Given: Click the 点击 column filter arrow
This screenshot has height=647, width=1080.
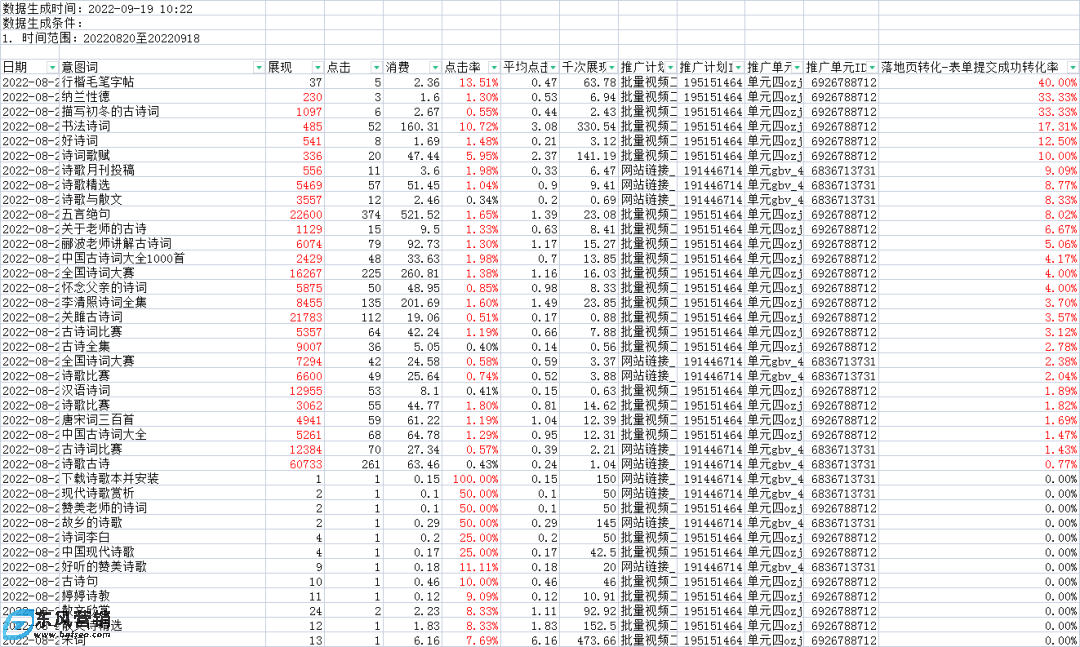Looking at the screenshot, I should pyautogui.click(x=376, y=67).
